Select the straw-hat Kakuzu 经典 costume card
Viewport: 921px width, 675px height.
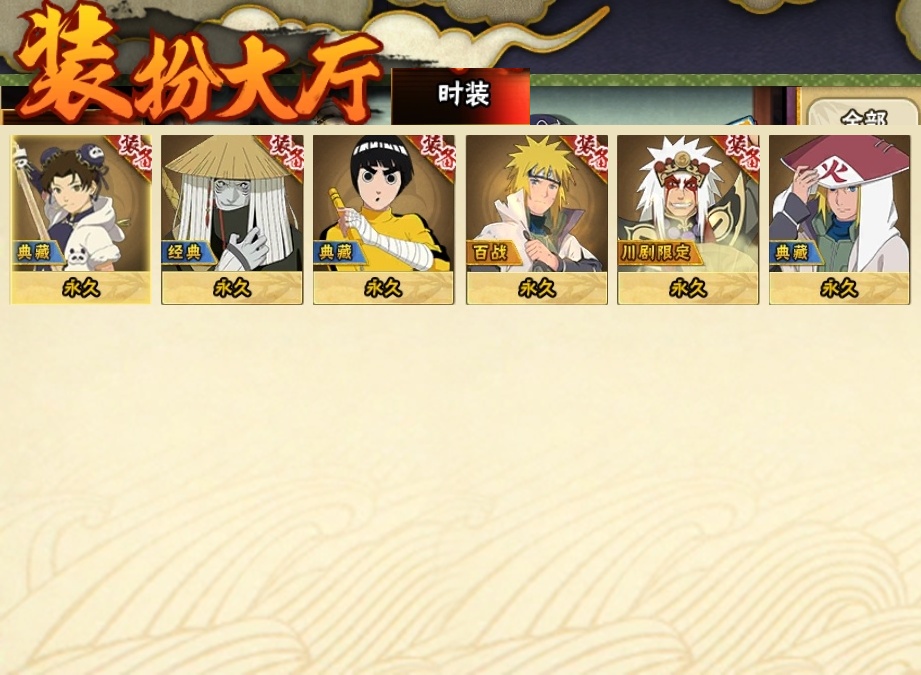[x=232, y=220]
